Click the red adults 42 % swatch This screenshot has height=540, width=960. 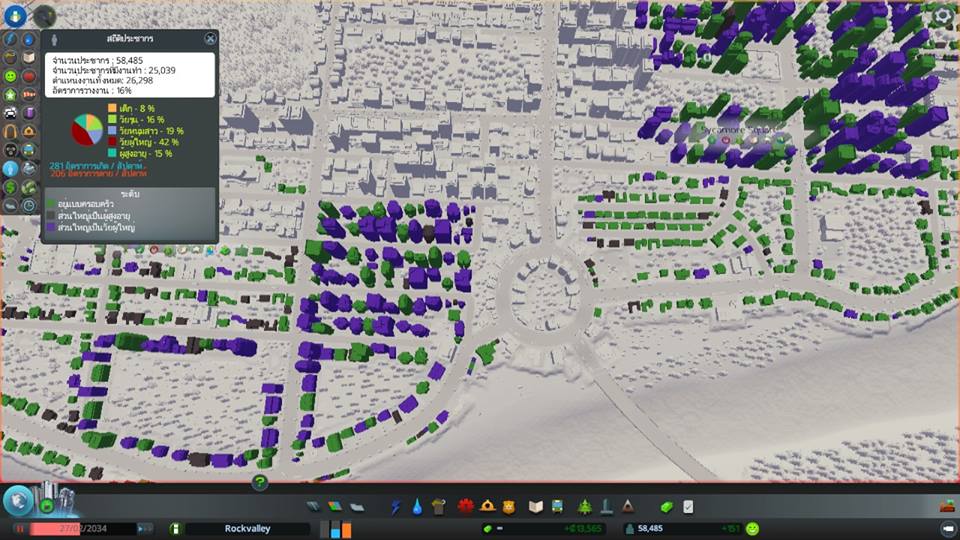pyautogui.click(x=112, y=141)
